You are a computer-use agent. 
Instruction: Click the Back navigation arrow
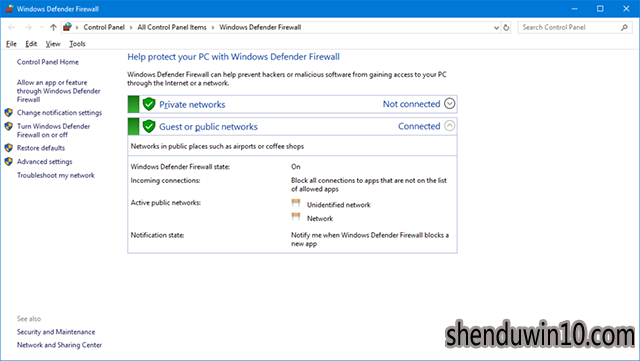11,27
